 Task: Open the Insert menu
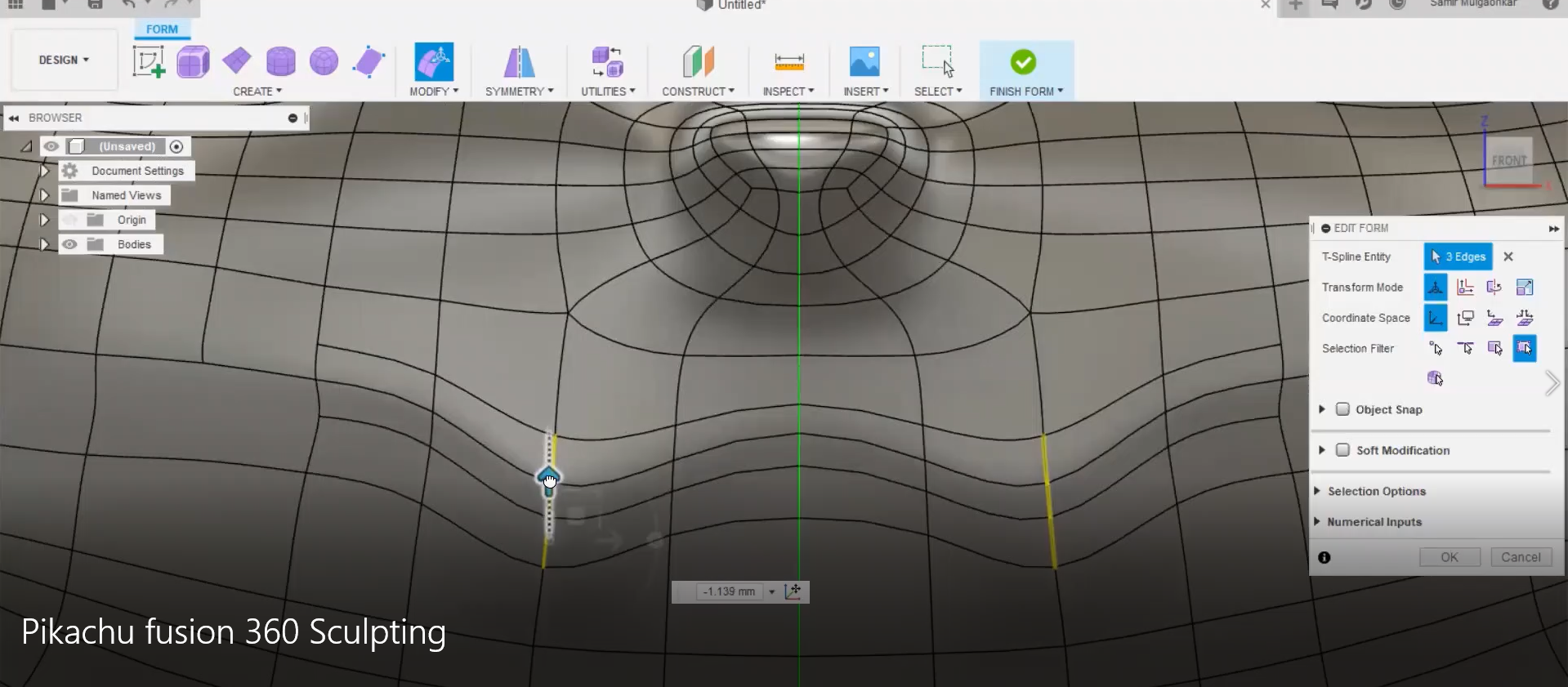pyautogui.click(x=865, y=91)
